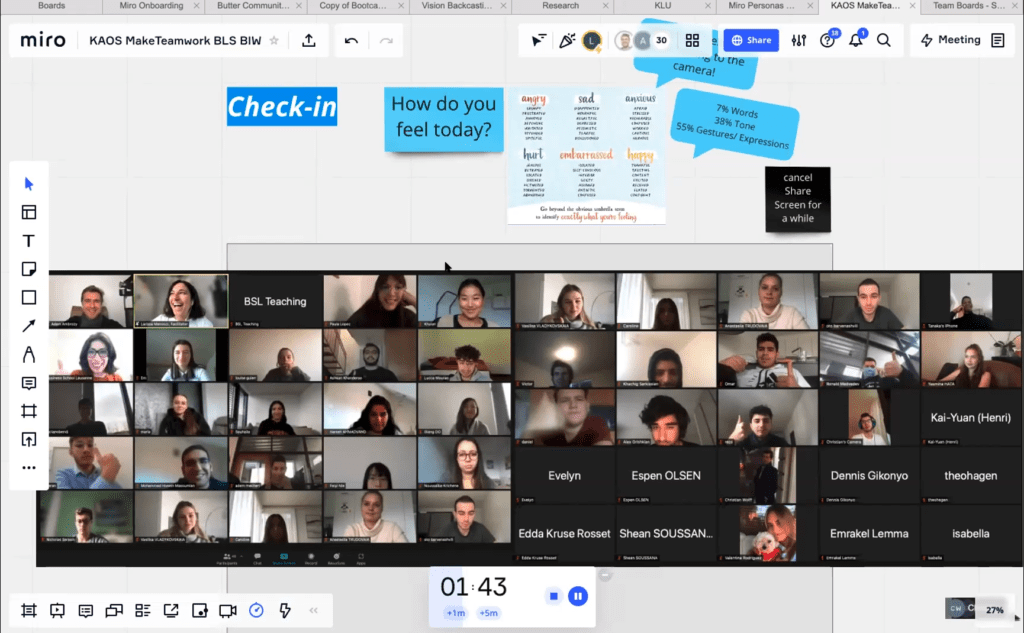1024x633 pixels.
Task: Click the 27% zoom level indicator
Action: coord(994,609)
